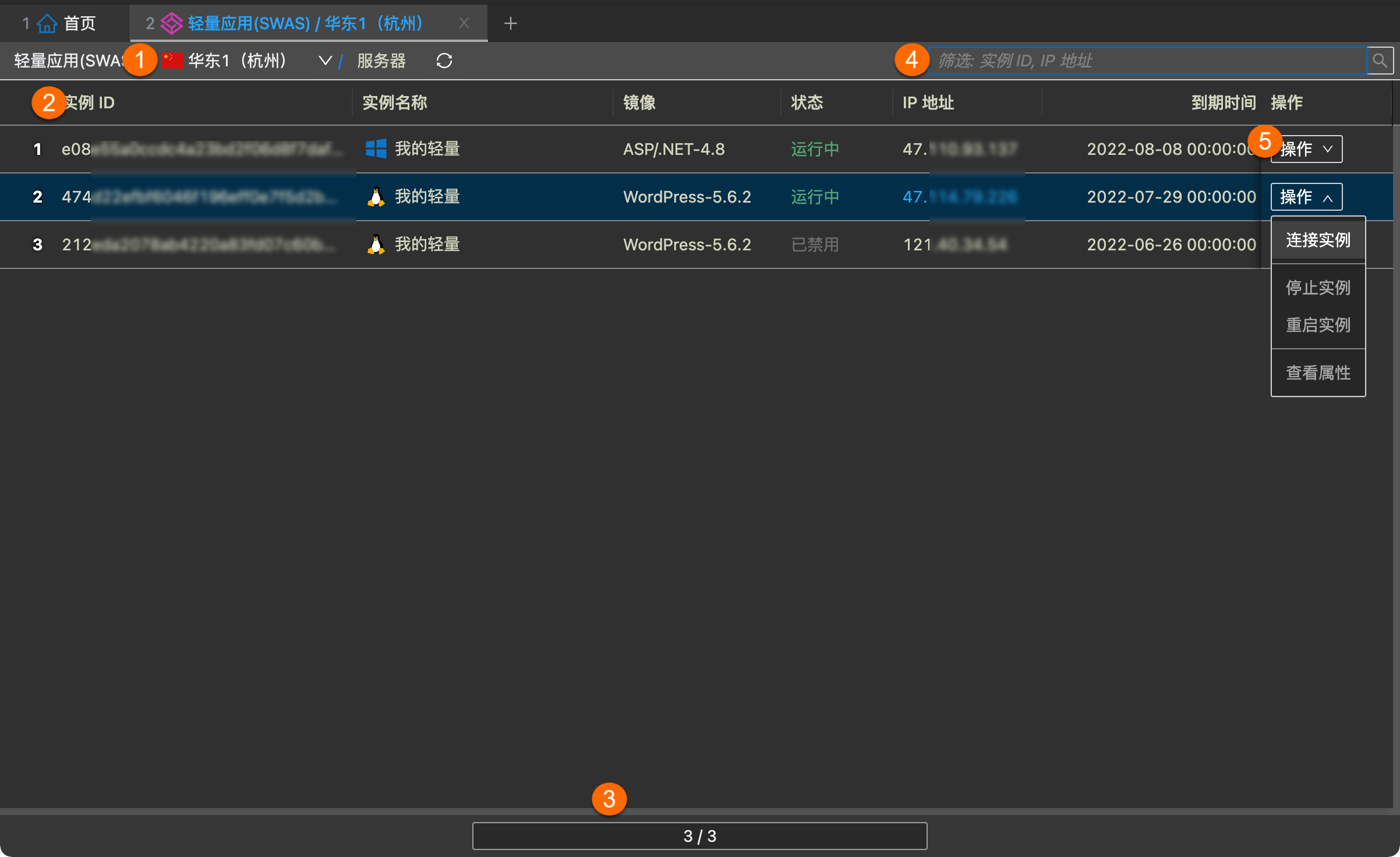Click the Linux penguin icon in row 3
This screenshot has height=857, width=1400.
[376, 245]
